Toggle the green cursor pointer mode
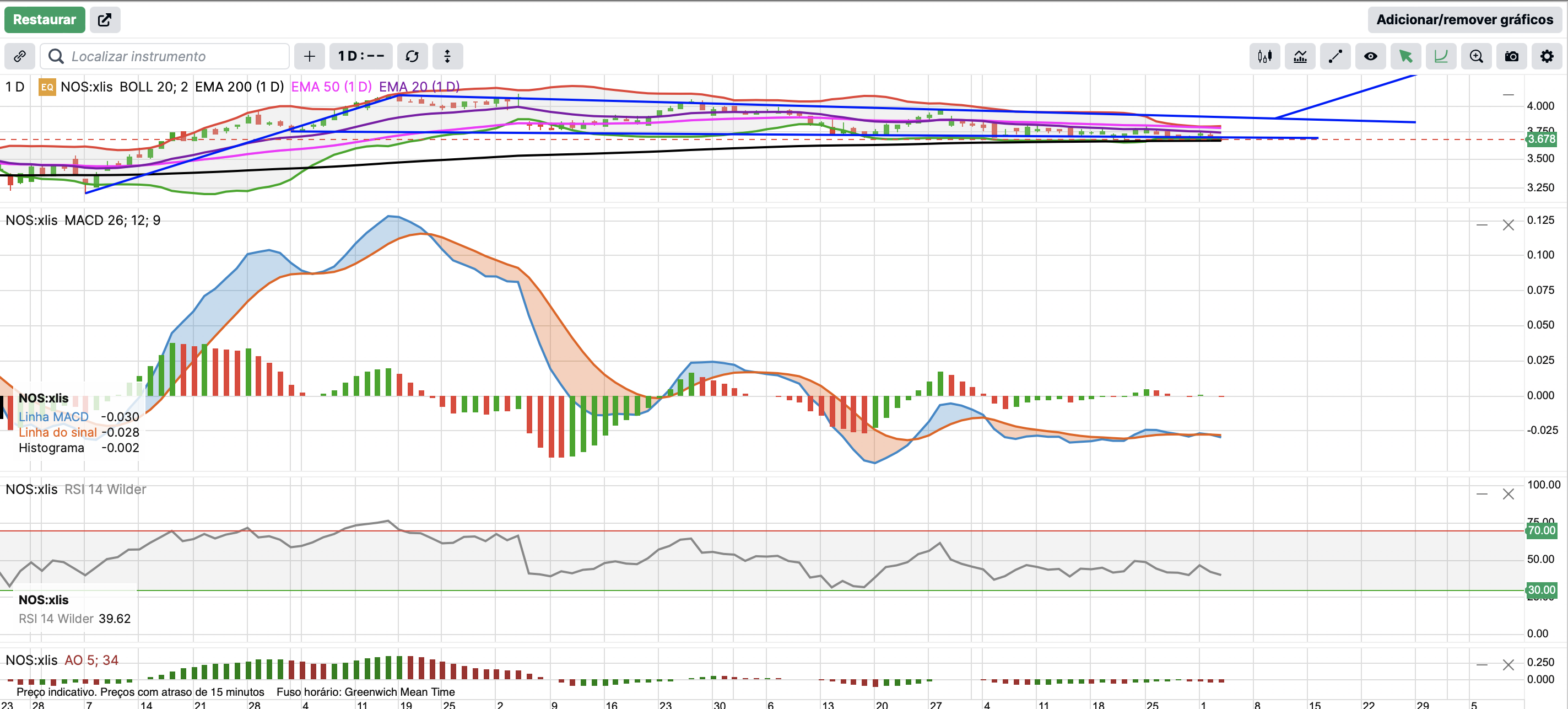The height and width of the screenshot is (709, 1568). pos(1405,57)
